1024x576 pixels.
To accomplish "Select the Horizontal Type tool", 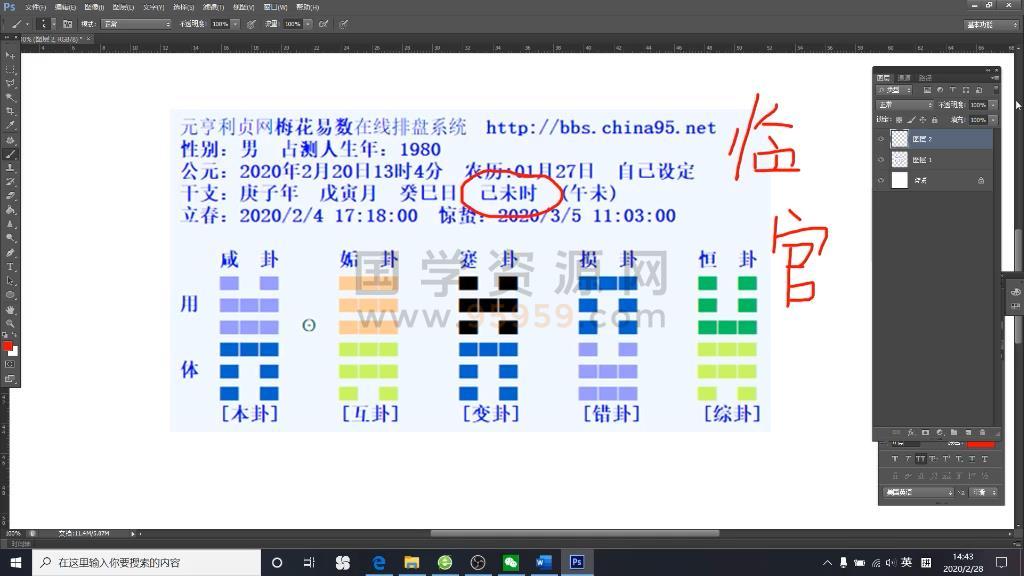I will (x=10, y=266).
